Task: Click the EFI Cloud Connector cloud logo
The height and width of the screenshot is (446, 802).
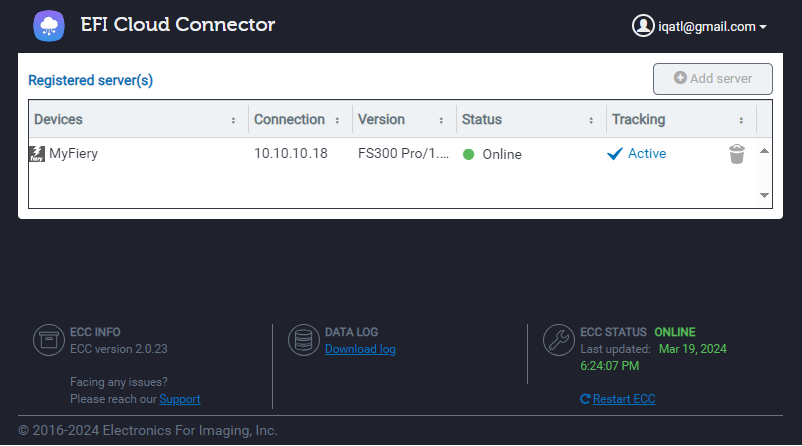Action: coord(49,26)
